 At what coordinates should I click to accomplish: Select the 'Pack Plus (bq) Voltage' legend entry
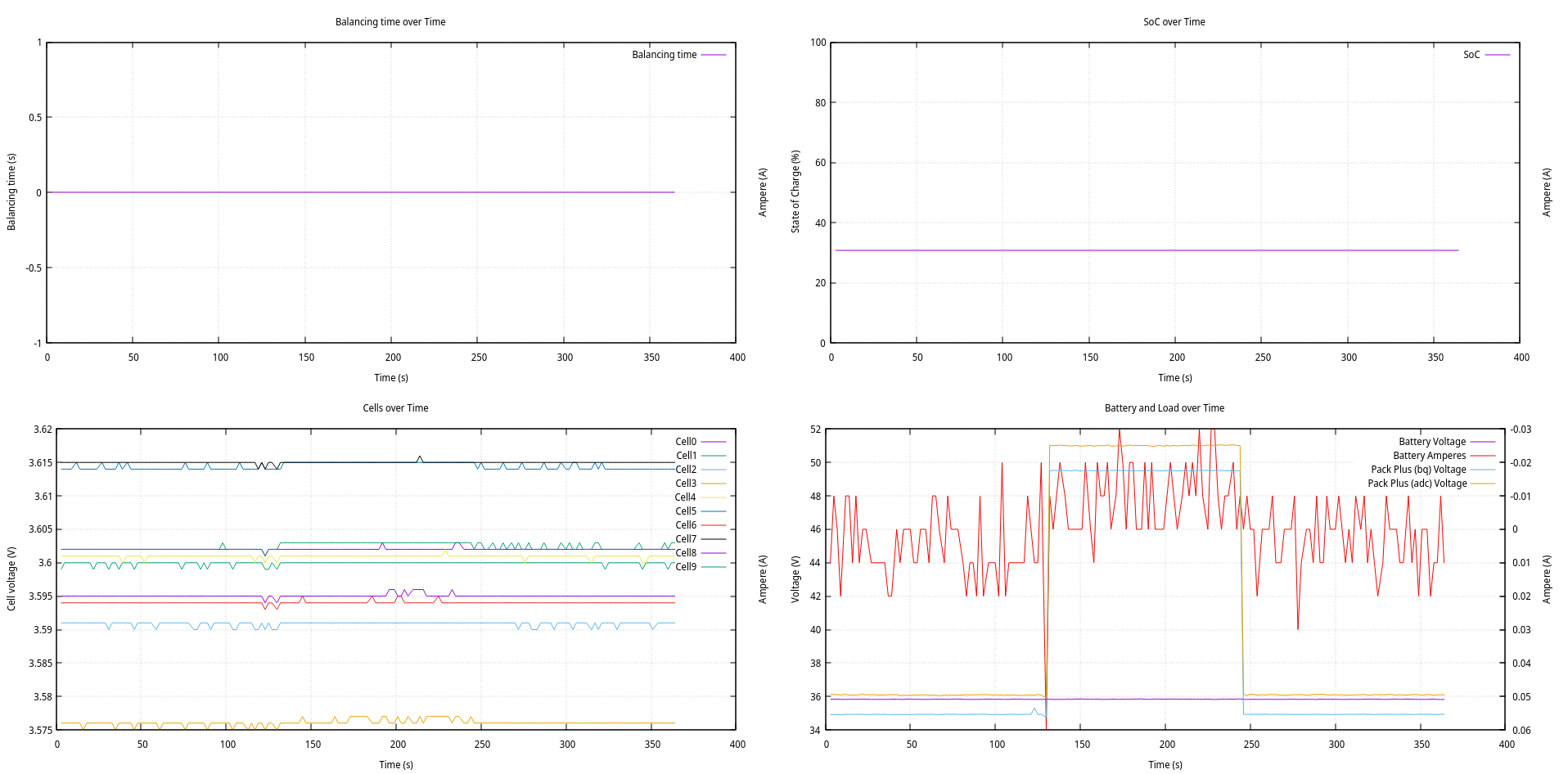(1432, 470)
